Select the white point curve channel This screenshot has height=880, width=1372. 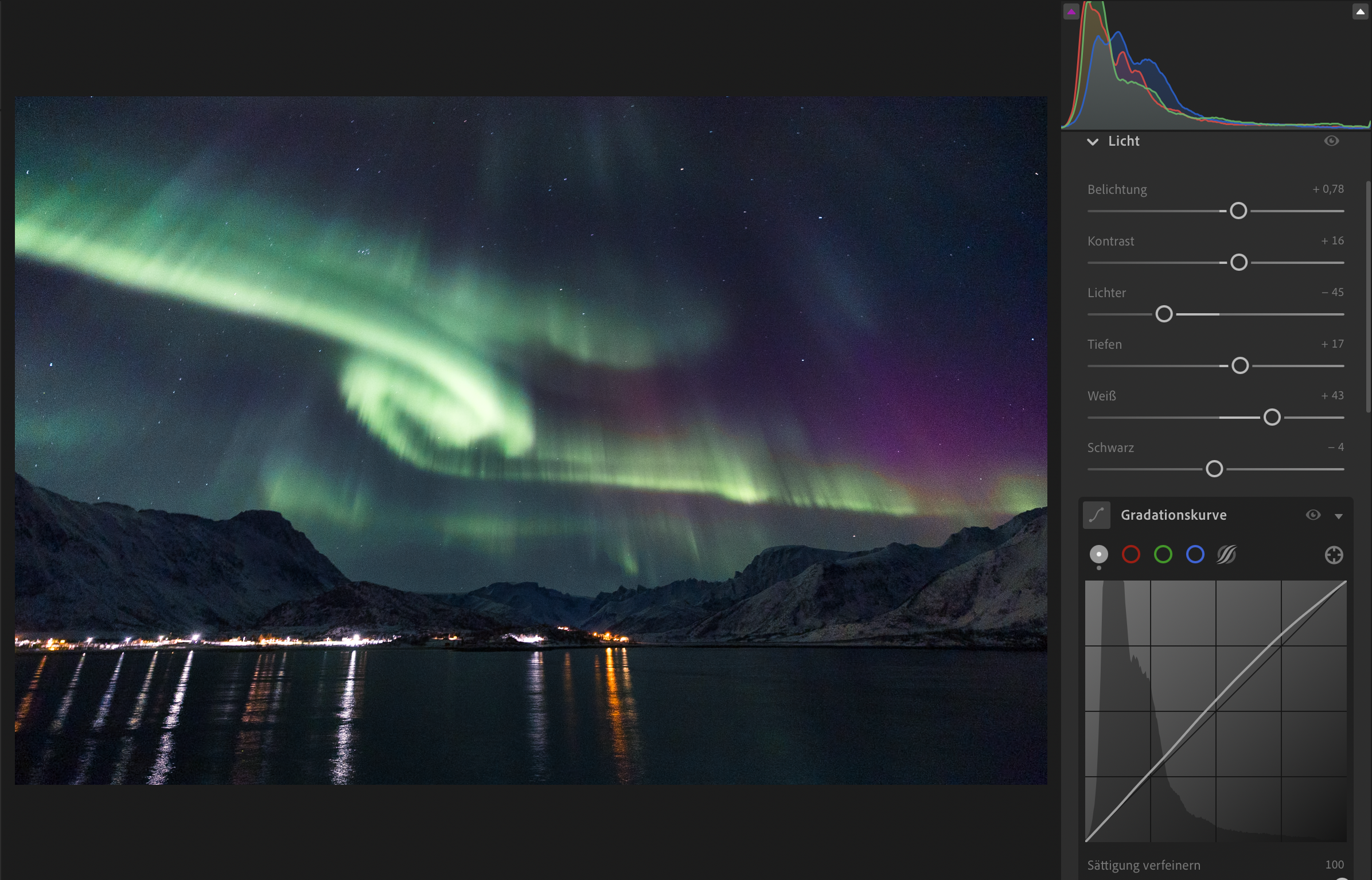click(x=1099, y=555)
